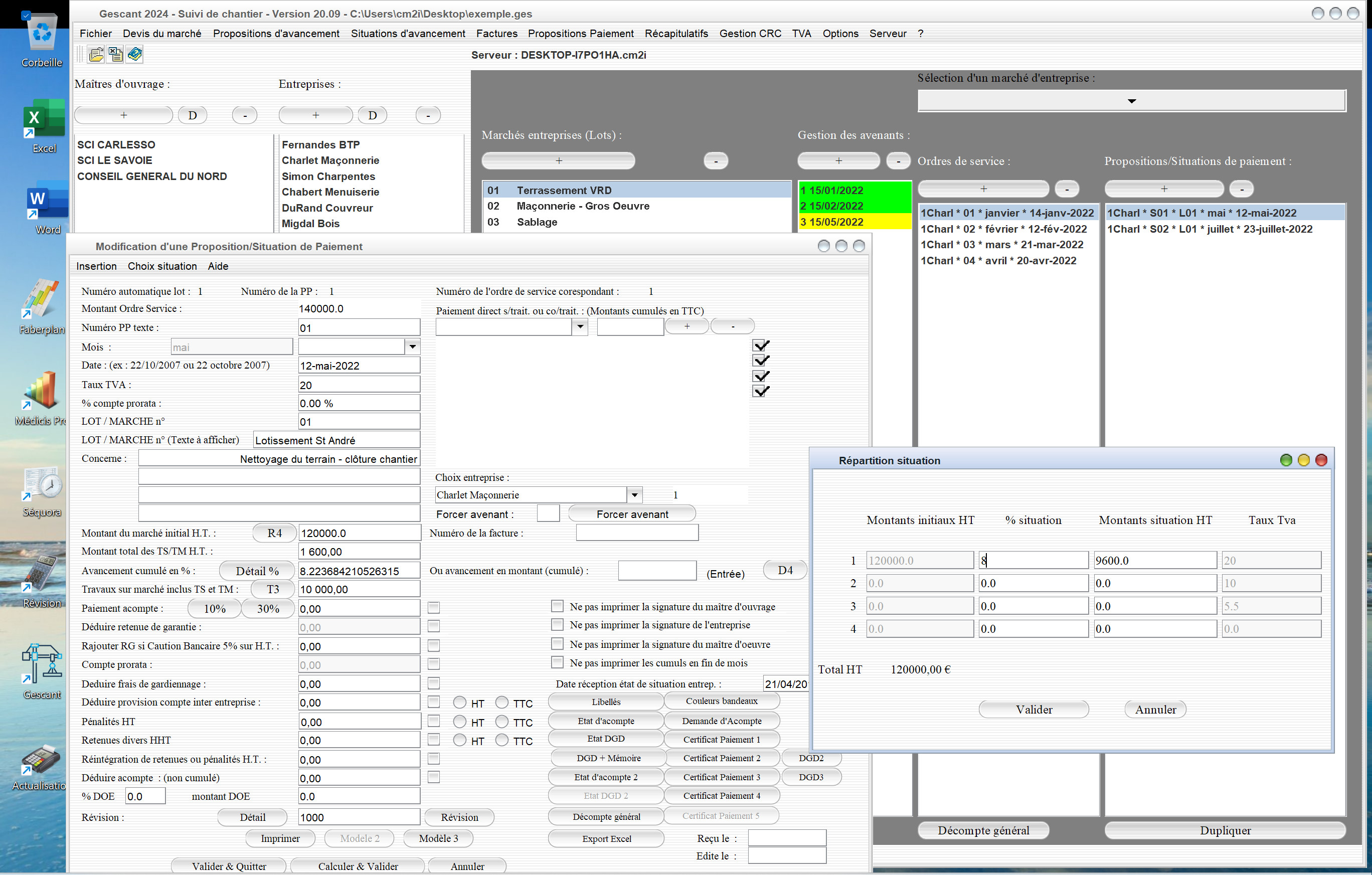Click the Calculer & Valider button
The image size is (1372, 875).
[358, 866]
